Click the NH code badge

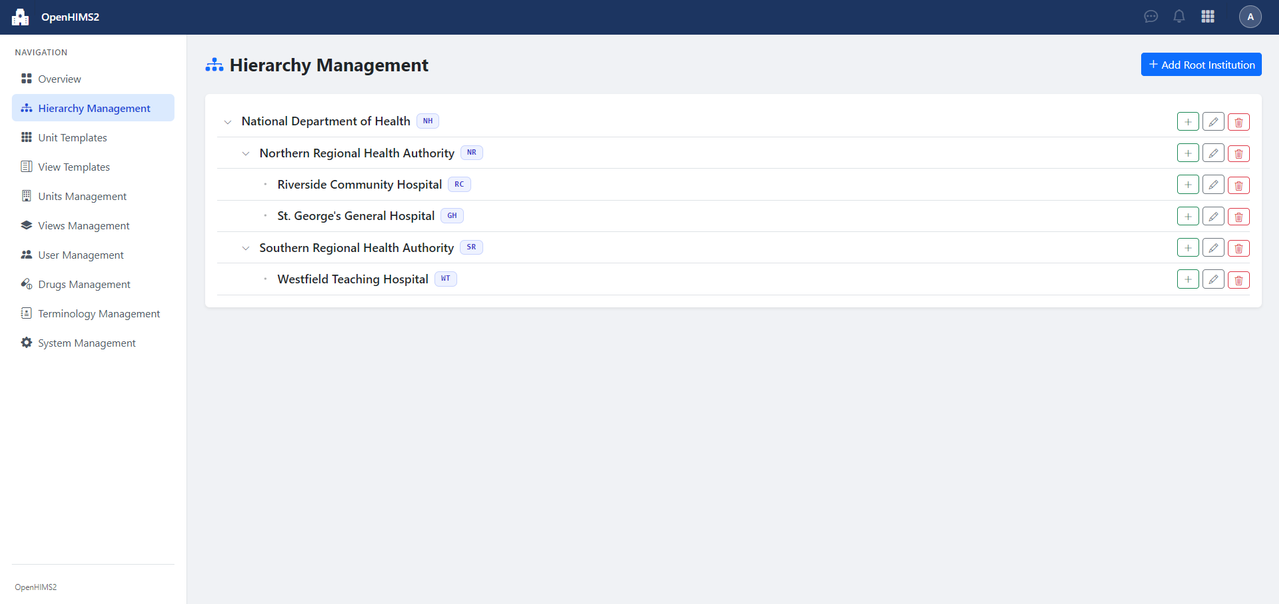428,121
